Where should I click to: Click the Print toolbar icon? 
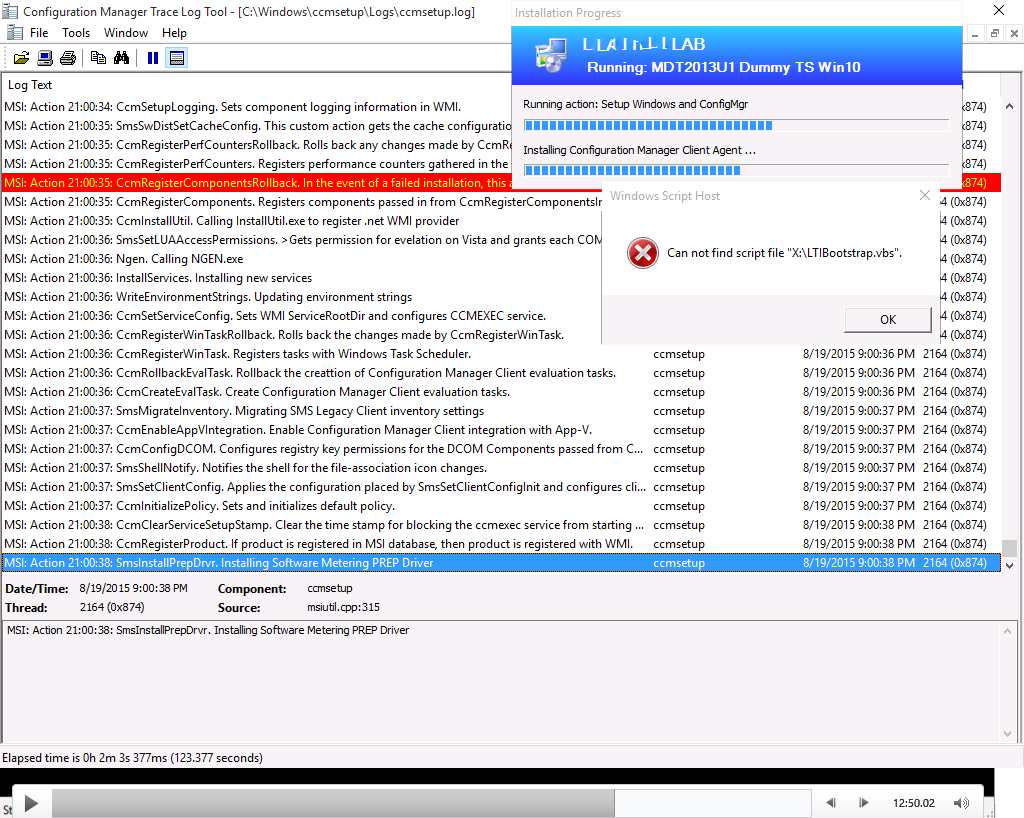click(x=68, y=58)
